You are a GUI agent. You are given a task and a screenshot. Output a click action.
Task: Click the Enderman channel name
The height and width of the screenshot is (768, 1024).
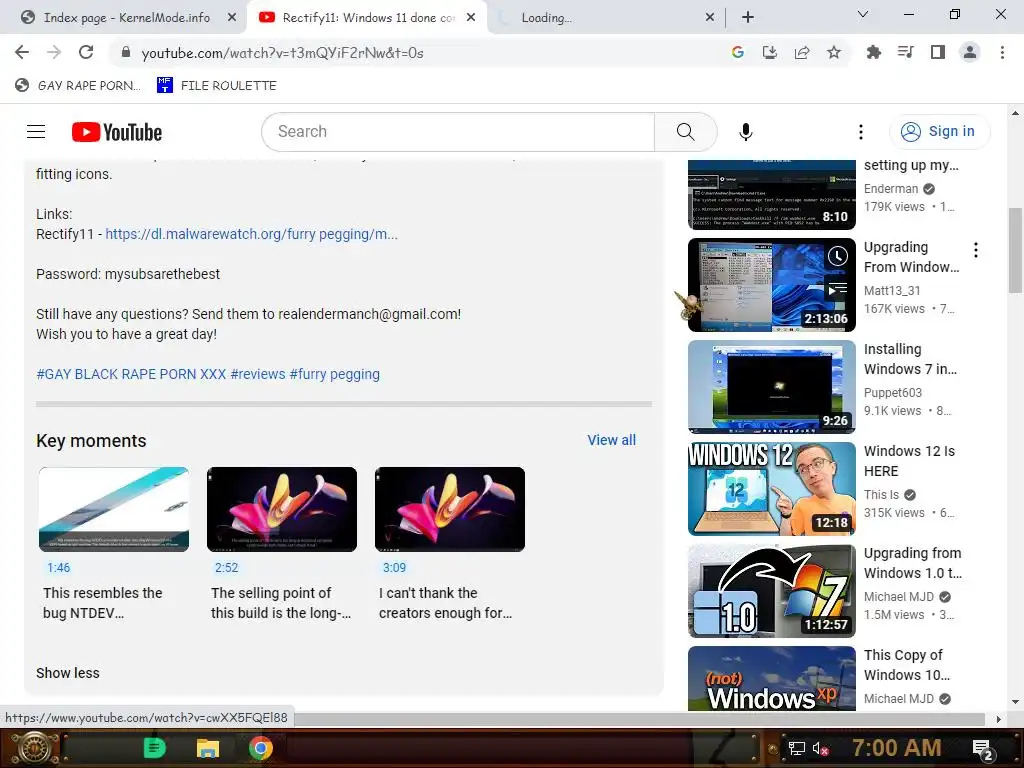[x=891, y=189]
